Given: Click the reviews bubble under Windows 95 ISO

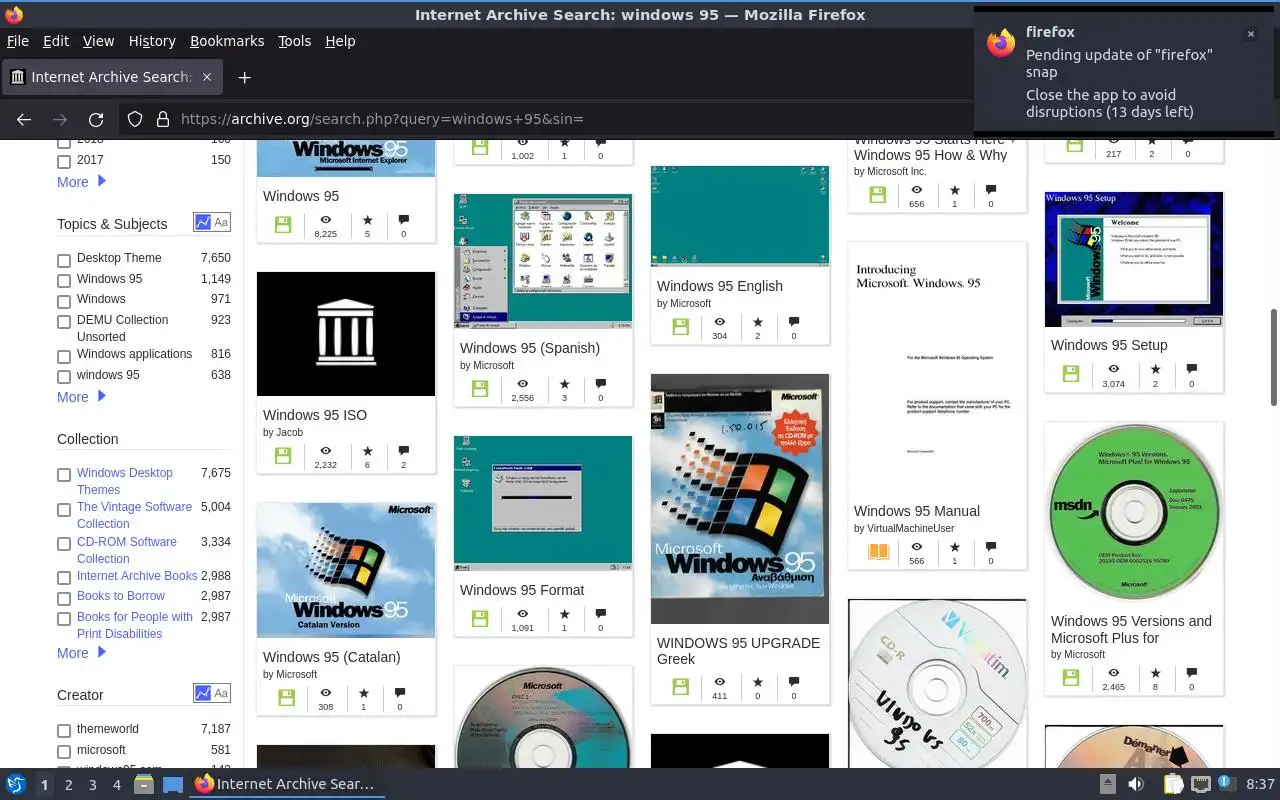Looking at the screenshot, I should click(x=403, y=452).
